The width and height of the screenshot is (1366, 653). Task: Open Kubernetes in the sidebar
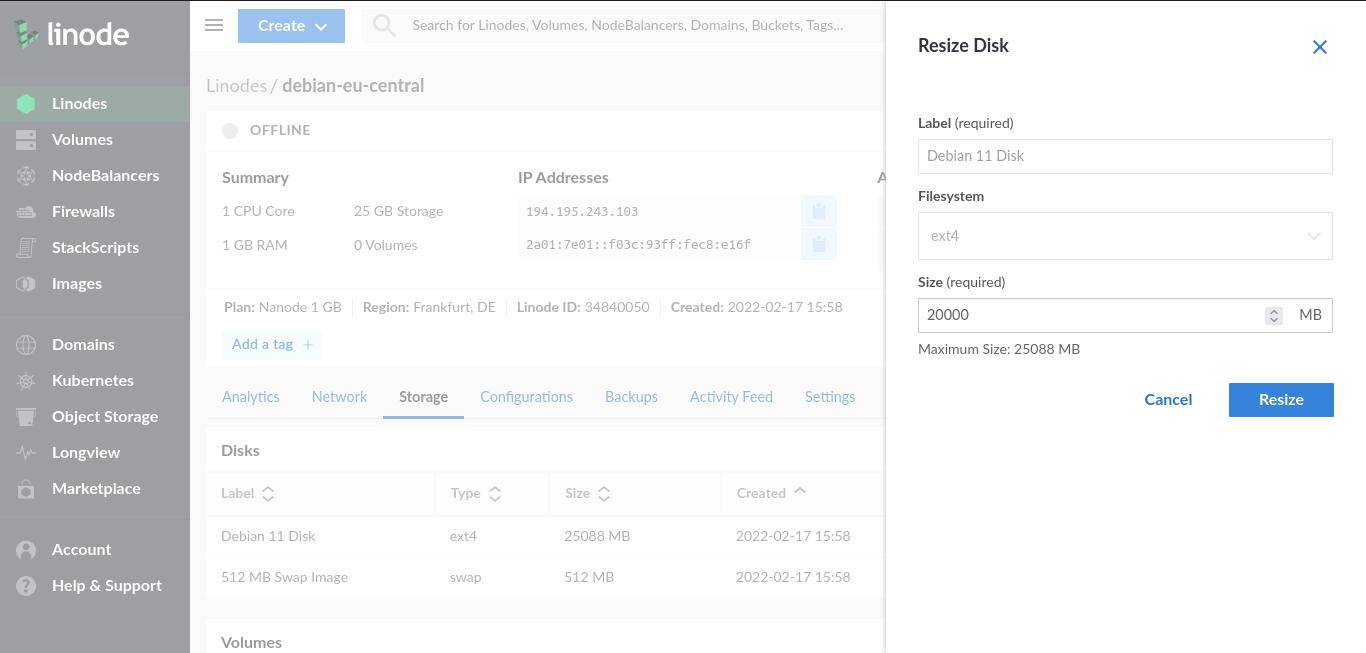coord(93,381)
